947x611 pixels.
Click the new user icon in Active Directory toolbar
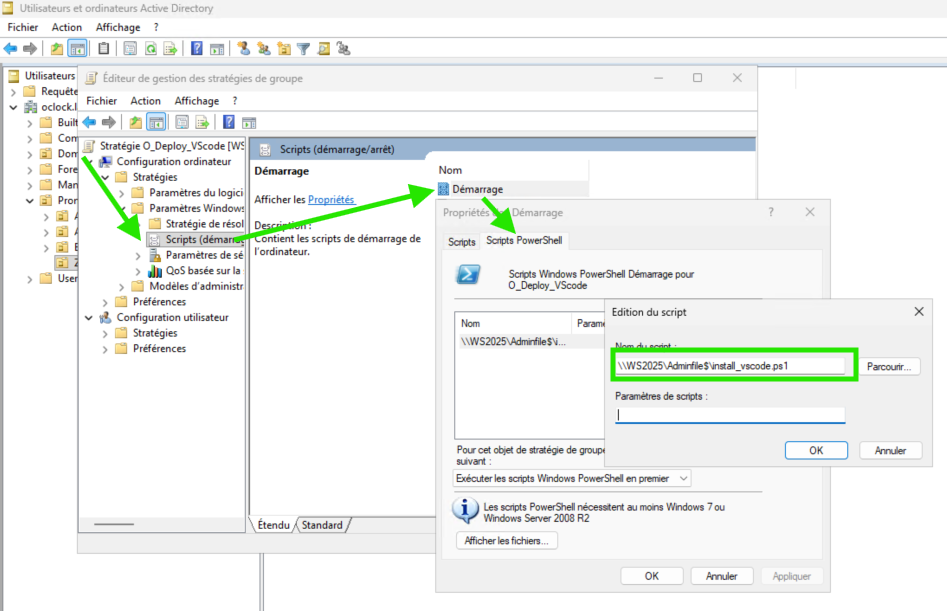[243, 48]
